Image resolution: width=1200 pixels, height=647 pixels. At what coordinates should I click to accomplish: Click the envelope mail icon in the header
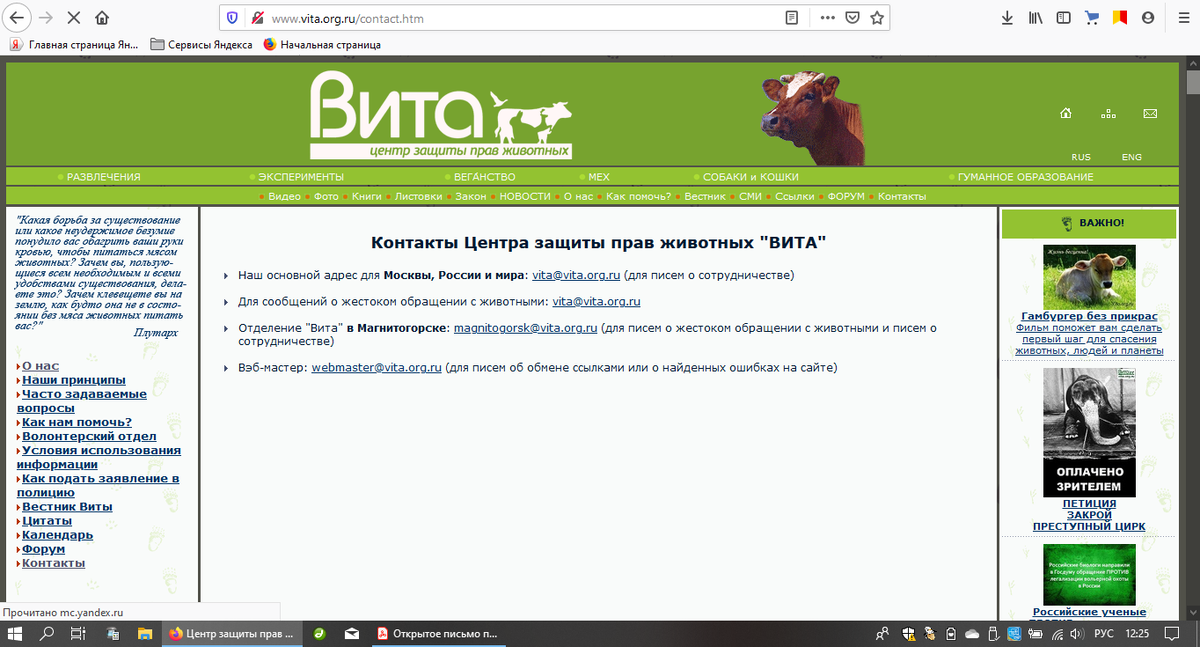click(1149, 114)
